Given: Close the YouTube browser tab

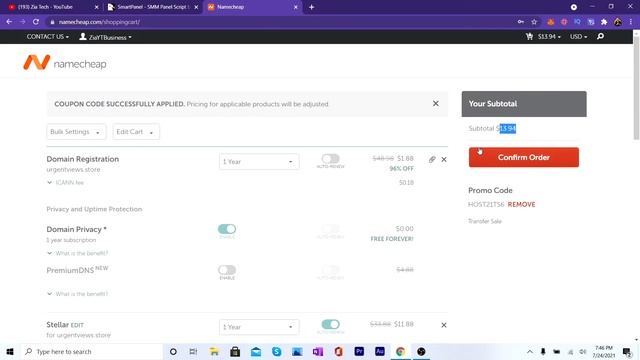Looking at the screenshot, I should [x=97, y=7].
